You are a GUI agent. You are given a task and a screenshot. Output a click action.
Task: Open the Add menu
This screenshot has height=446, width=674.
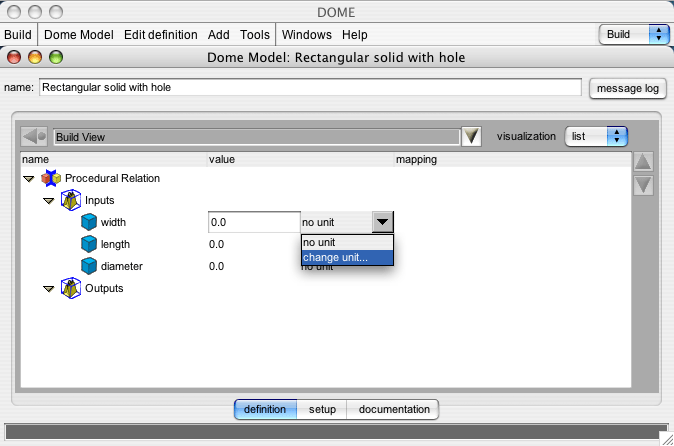point(218,35)
